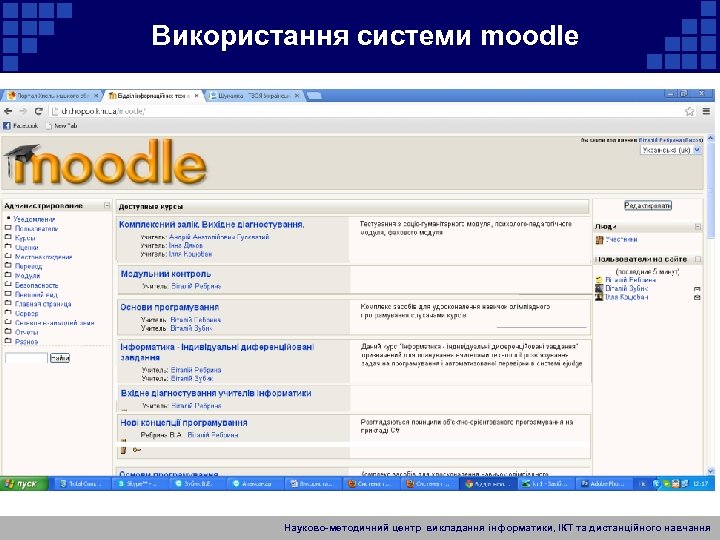The width and height of the screenshot is (720, 540).
Task: Click the key icon under Нові концепції
Action: (x=136, y=450)
